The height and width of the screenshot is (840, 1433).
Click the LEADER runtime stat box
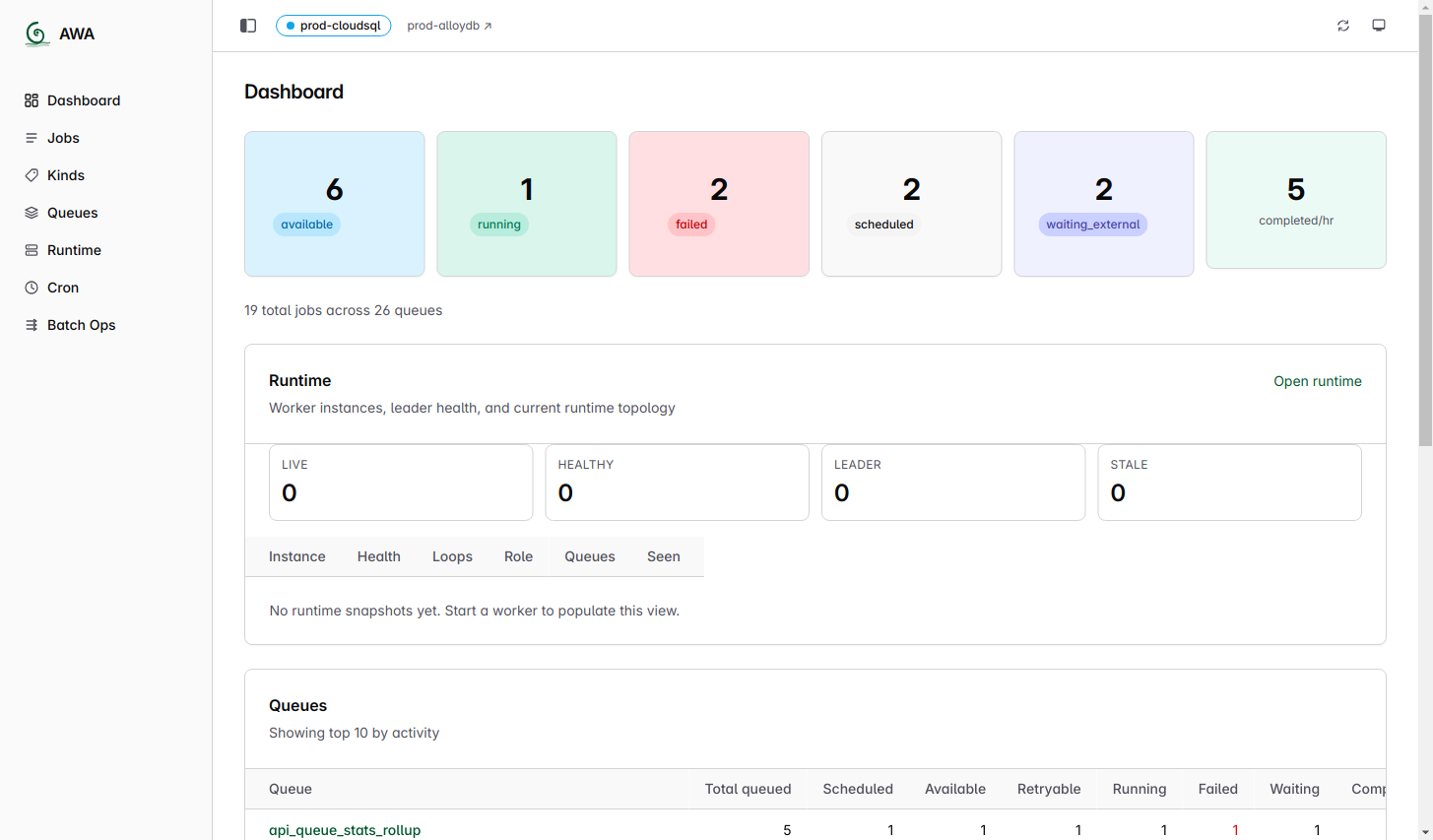pyautogui.click(x=953, y=483)
